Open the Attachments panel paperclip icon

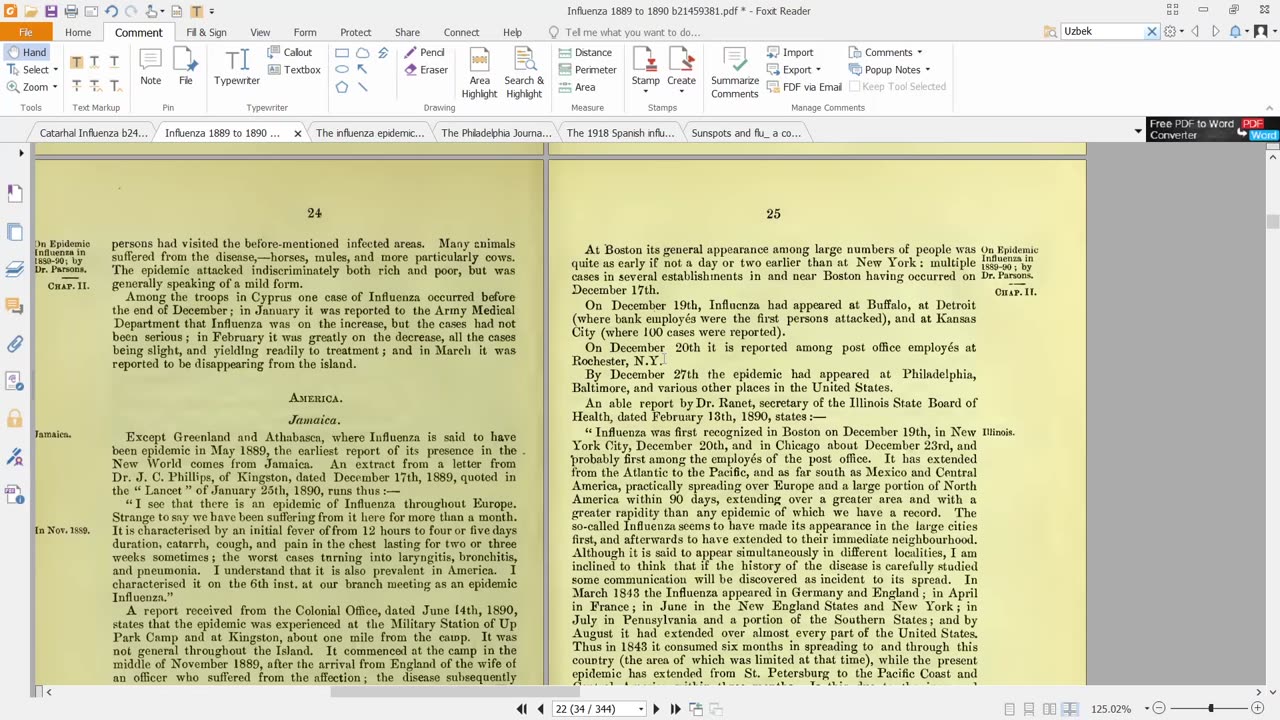point(15,343)
